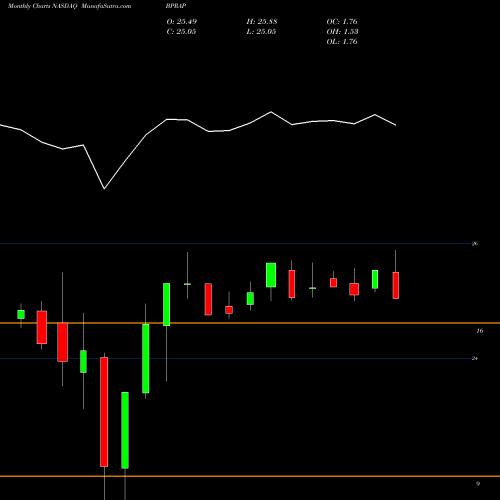Viewport: 500px width, 500px height.
Task: Click the price axis label 26
Action: pyautogui.click(x=475, y=244)
